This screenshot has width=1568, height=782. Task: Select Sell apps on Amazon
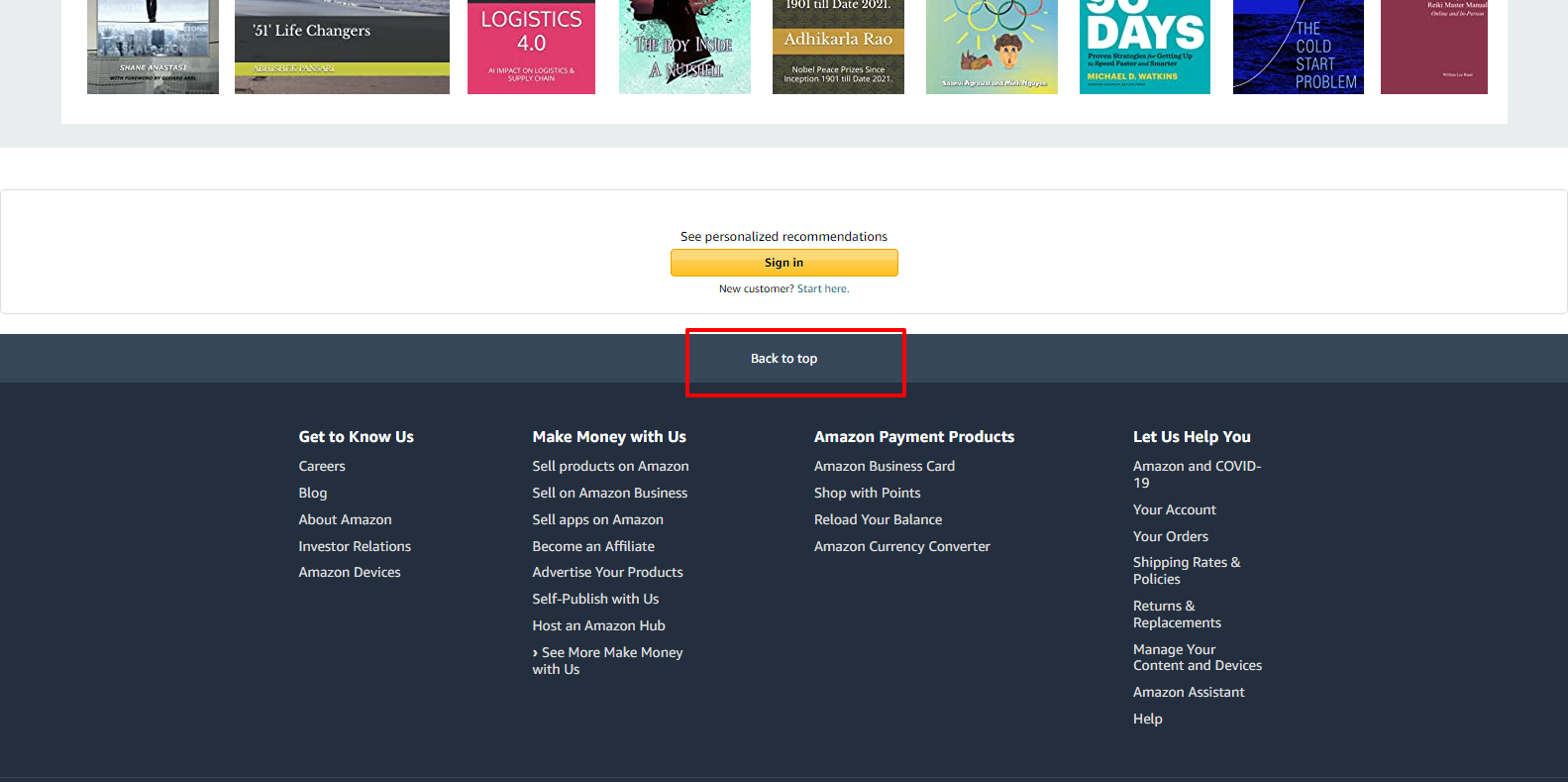coord(598,519)
